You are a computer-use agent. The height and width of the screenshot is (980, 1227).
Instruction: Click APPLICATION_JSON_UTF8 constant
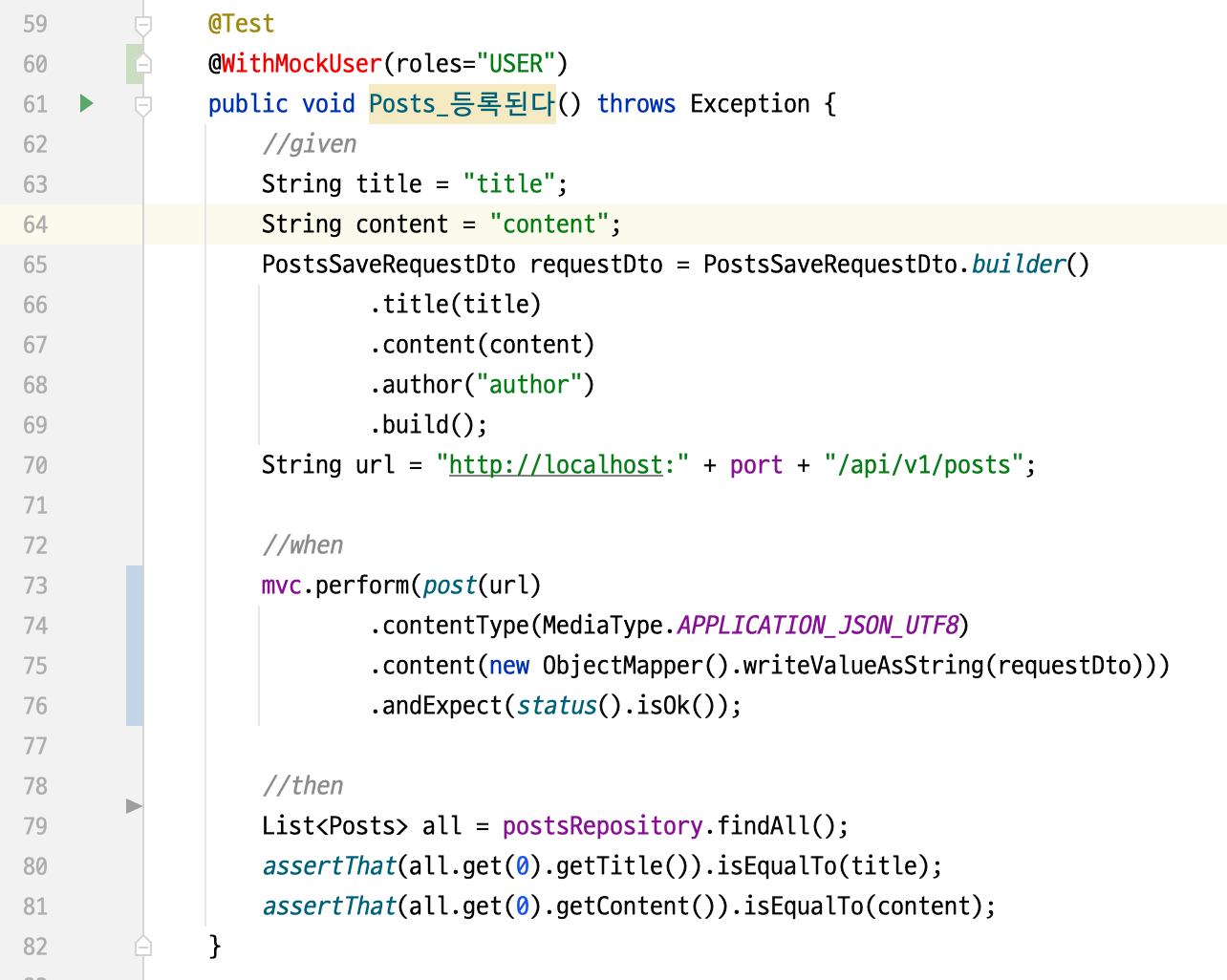(x=817, y=626)
